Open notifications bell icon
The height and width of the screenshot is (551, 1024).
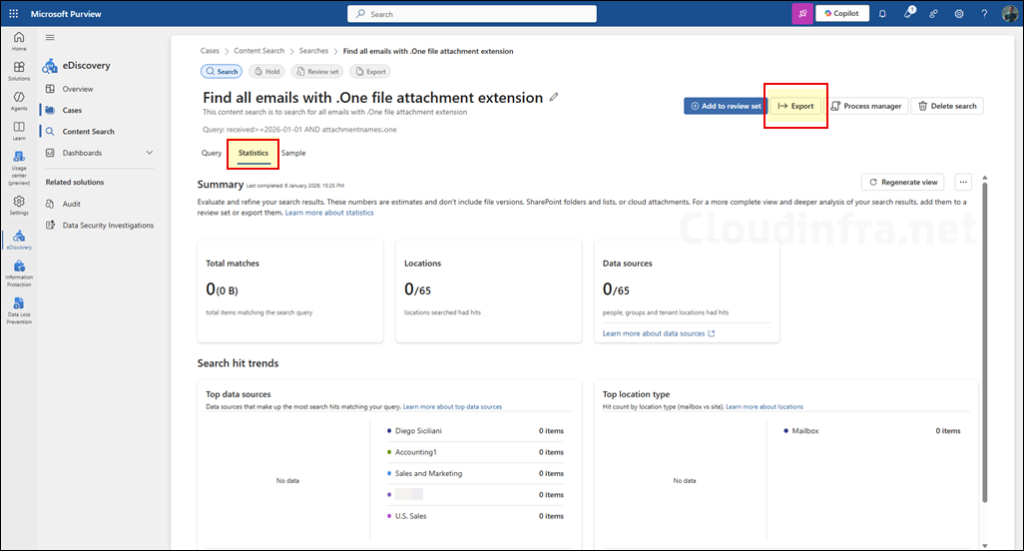tap(882, 14)
